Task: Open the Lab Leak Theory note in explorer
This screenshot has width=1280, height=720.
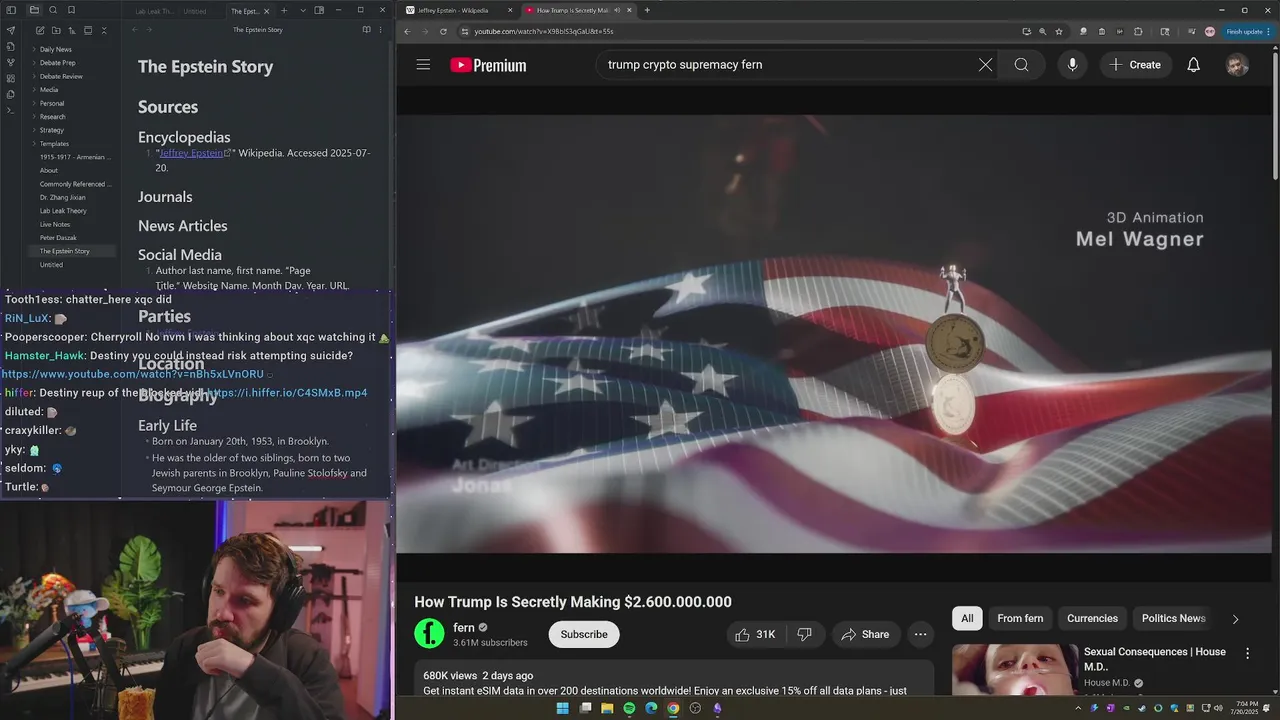Action: tap(63, 211)
